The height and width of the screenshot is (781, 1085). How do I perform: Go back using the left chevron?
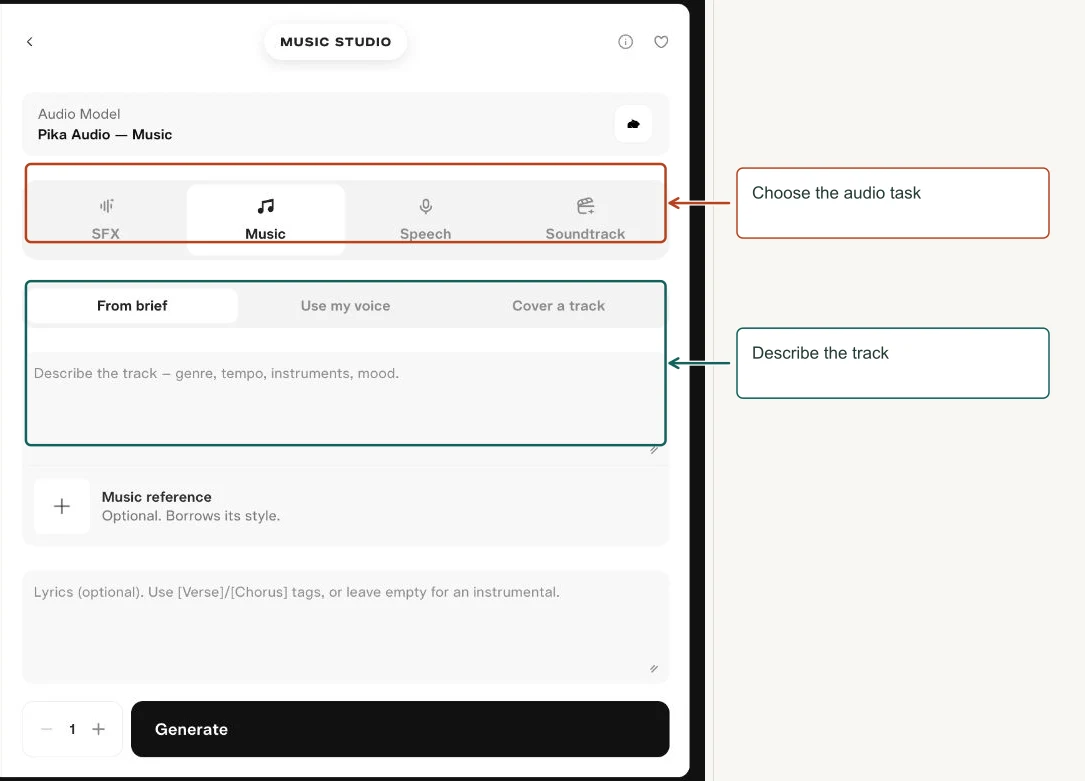pos(30,42)
